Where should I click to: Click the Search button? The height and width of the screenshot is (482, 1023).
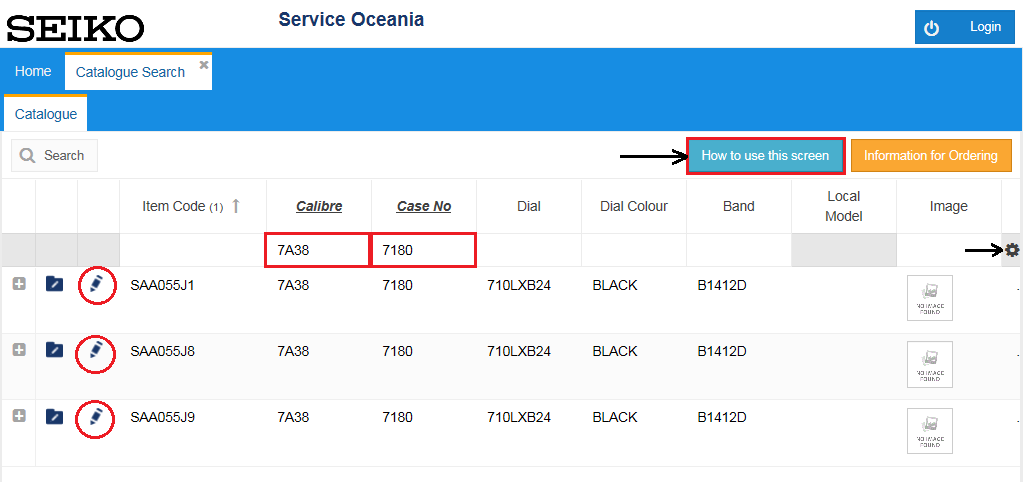pyautogui.click(x=54, y=156)
